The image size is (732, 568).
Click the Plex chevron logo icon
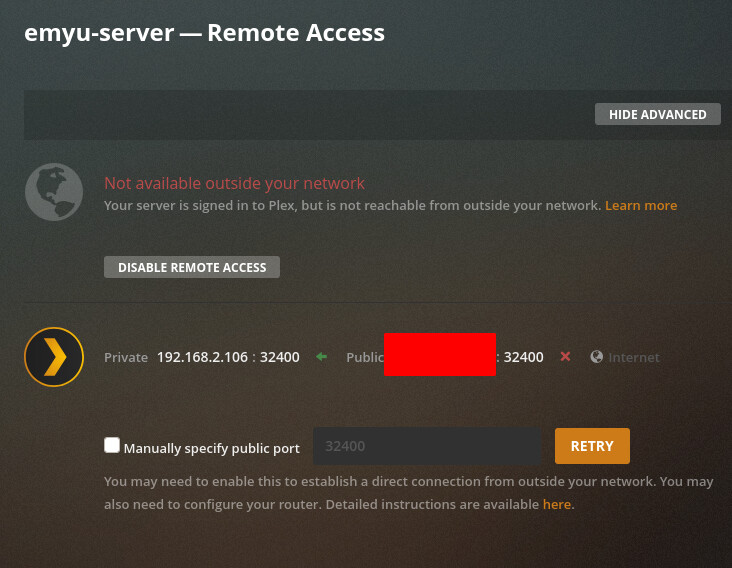point(53,356)
